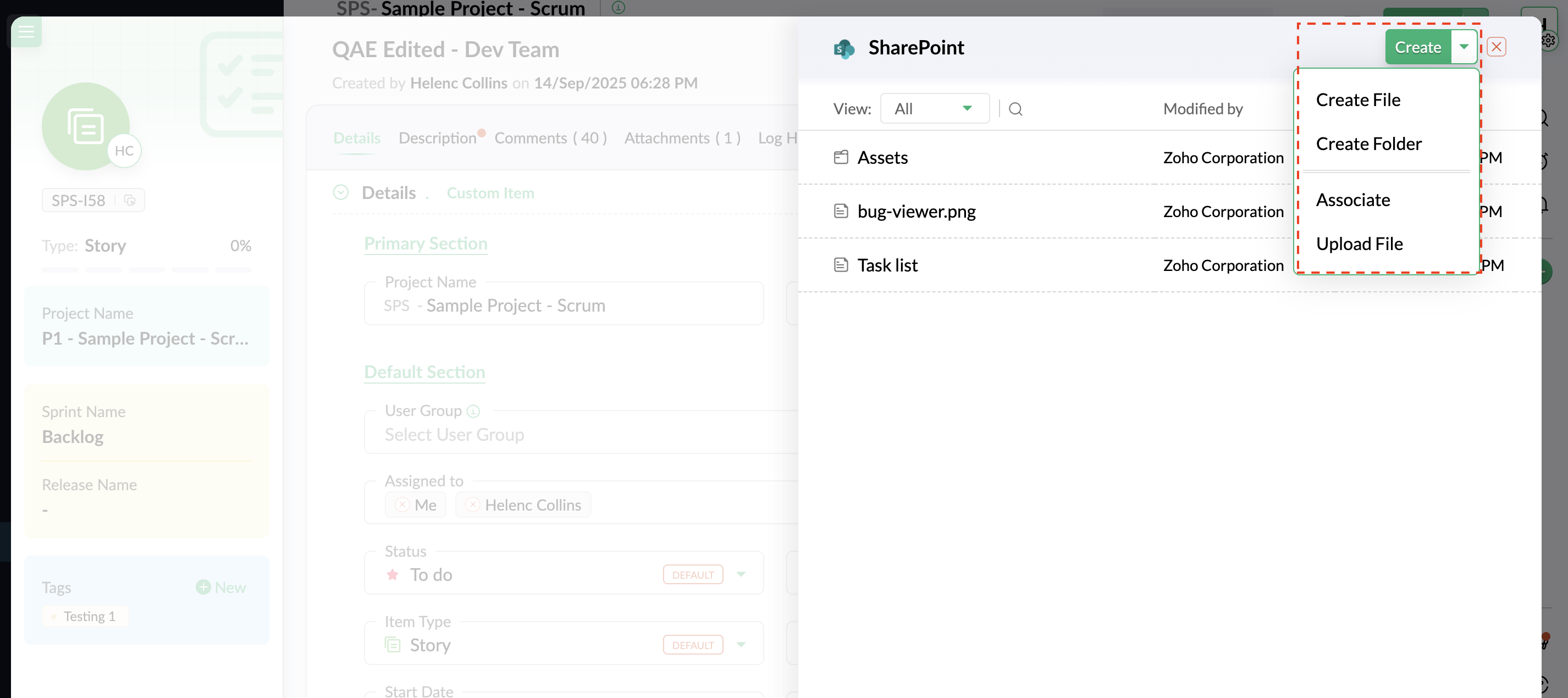Click the Task list document icon
Image resolution: width=1568 pixels, height=698 pixels.
tap(841, 265)
